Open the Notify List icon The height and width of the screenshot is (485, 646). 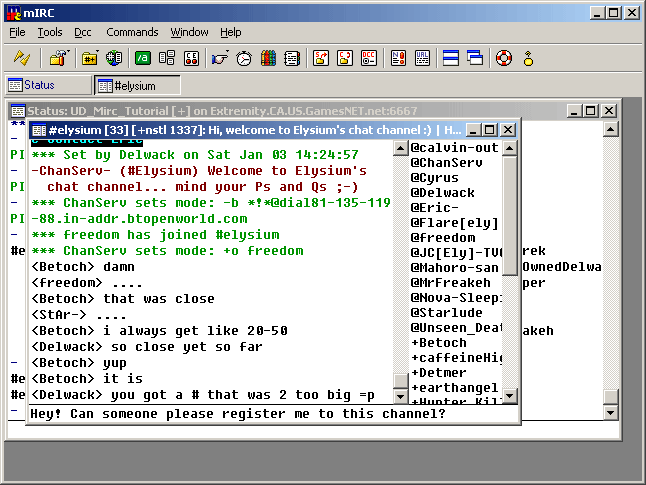coord(398,58)
